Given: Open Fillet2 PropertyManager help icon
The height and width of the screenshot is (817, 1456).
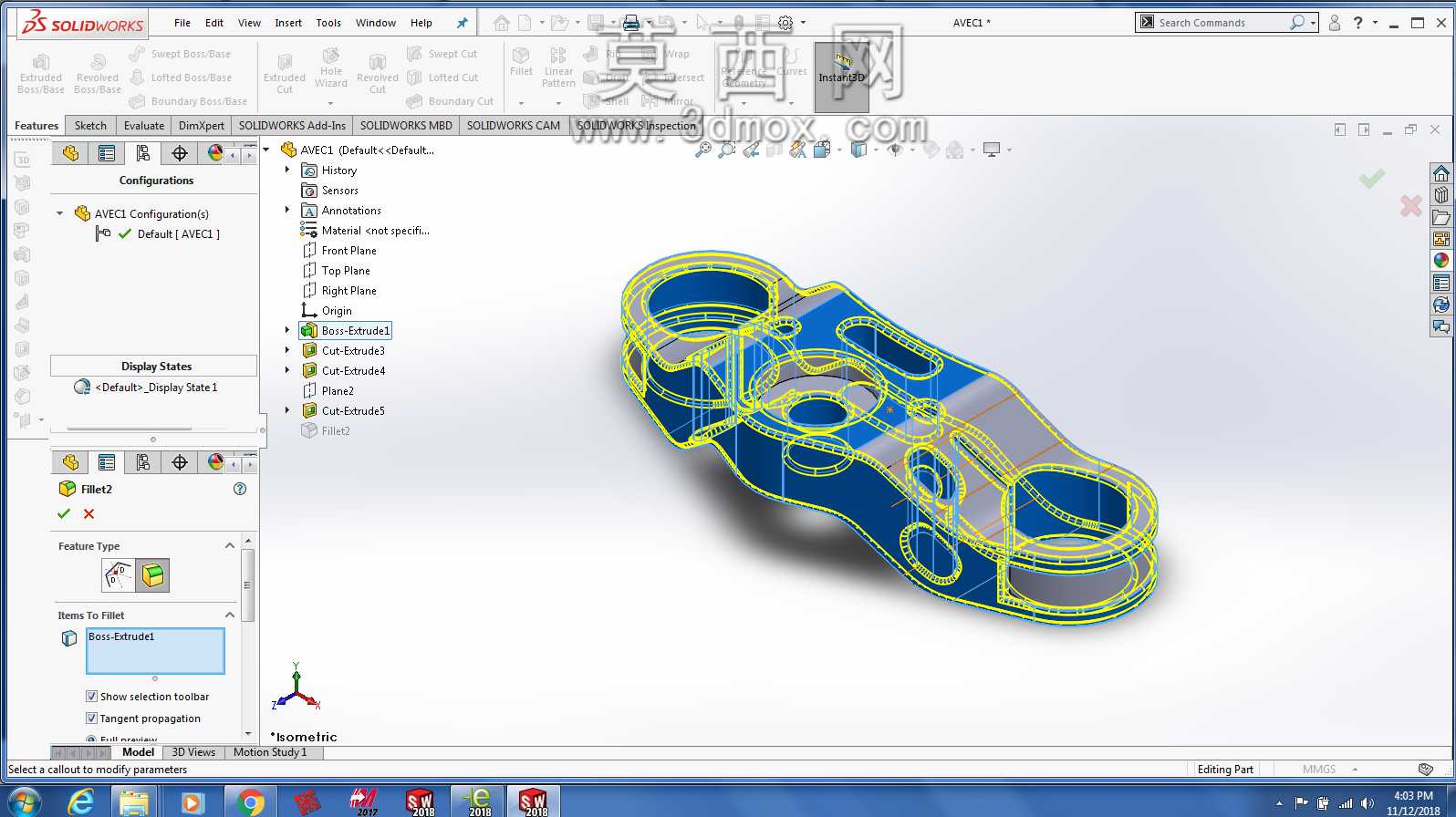Looking at the screenshot, I should 240,489.
